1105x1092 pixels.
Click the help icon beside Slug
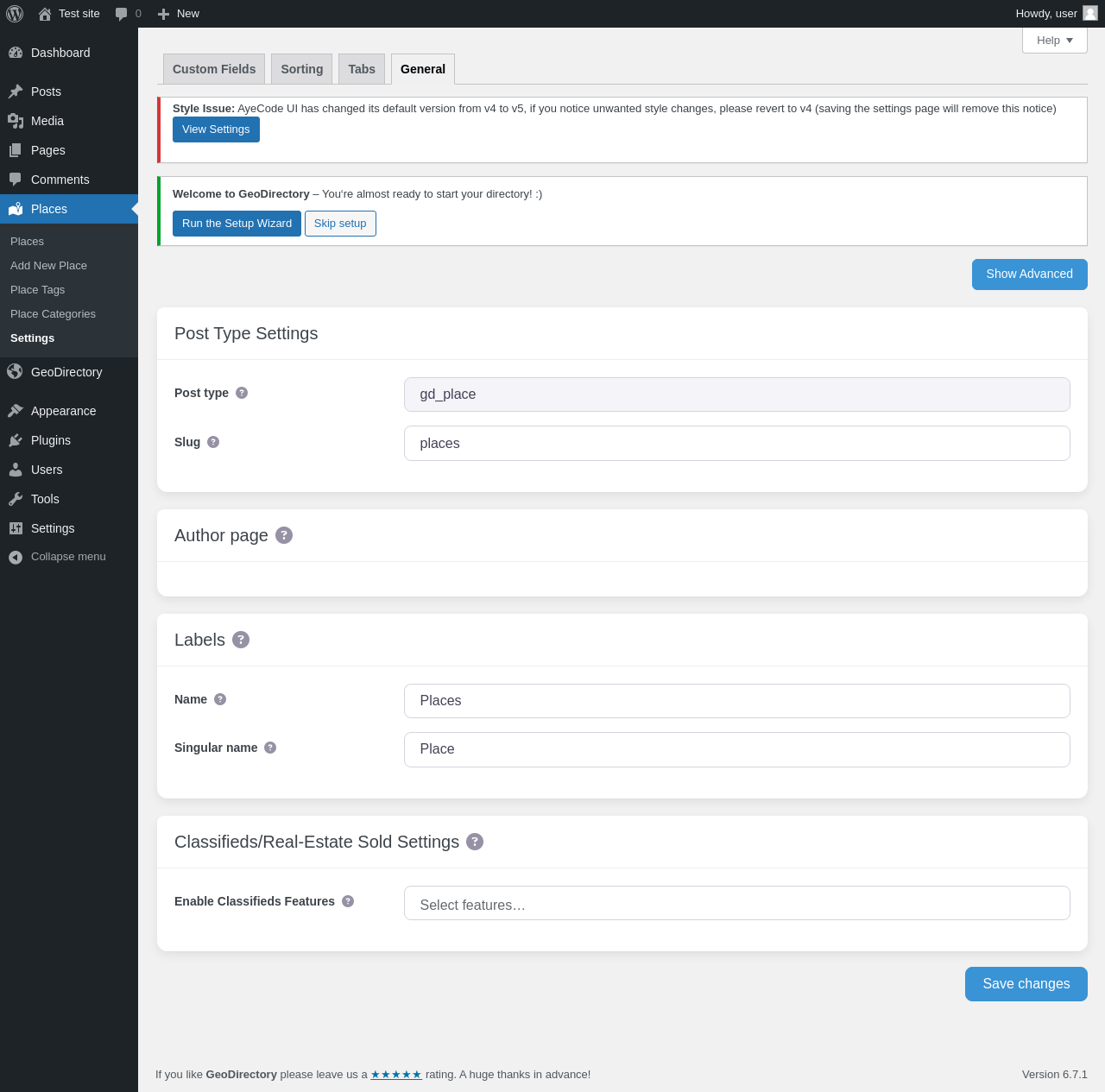click(x=213, y=442)
